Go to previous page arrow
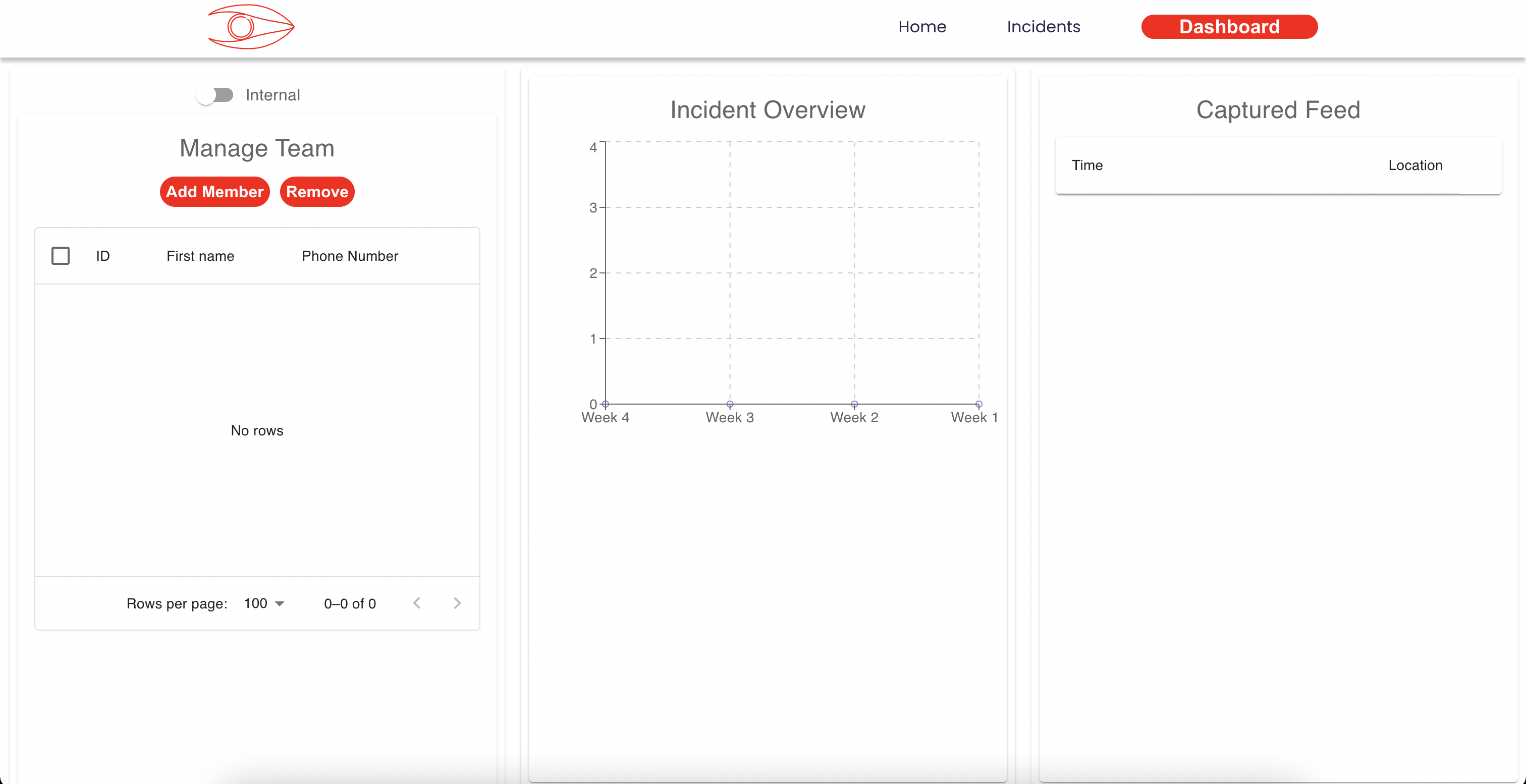The width and height of the screenshot is (1526, 784). point(417,603)
